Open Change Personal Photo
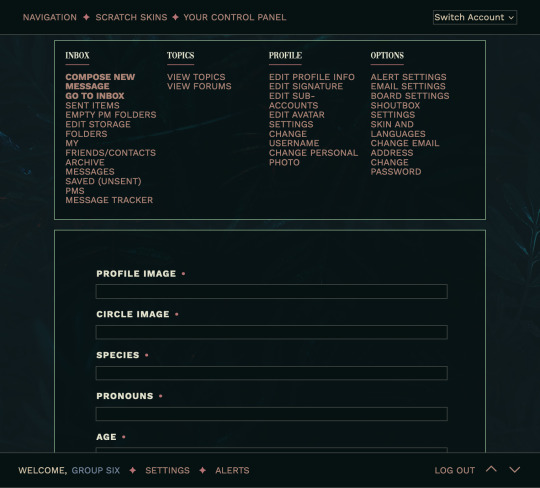 313,157
